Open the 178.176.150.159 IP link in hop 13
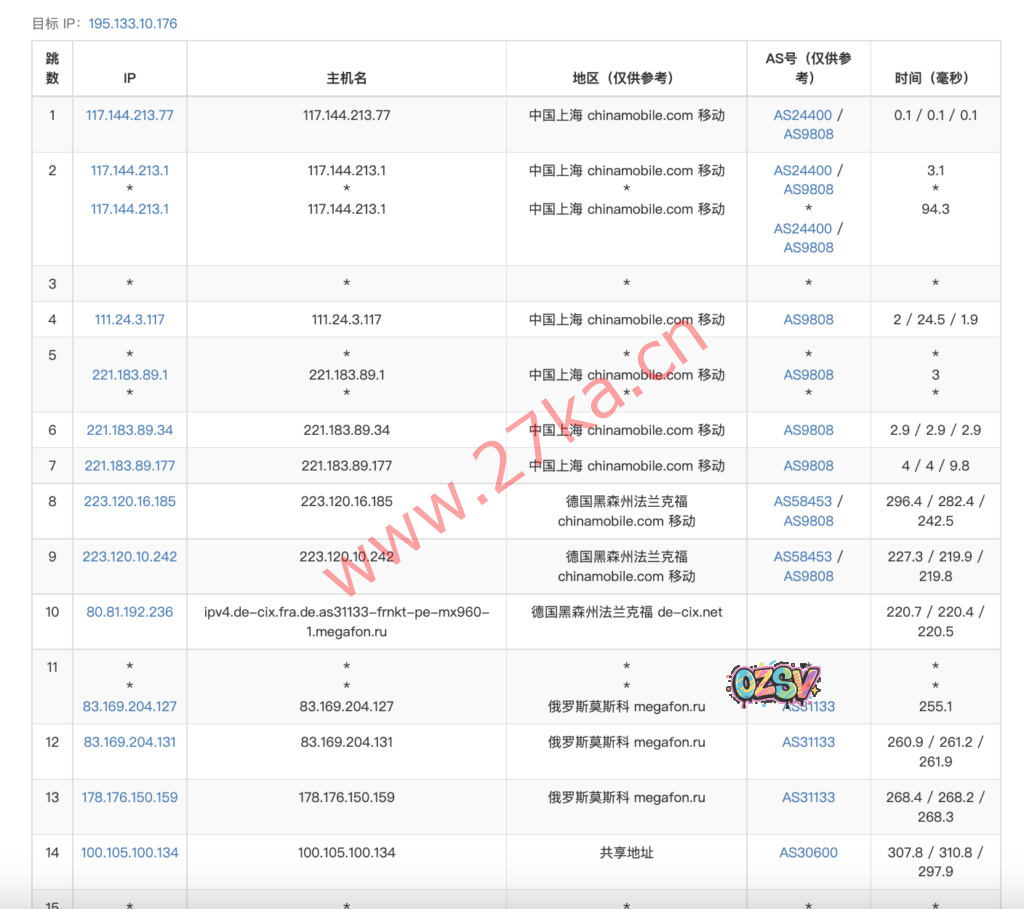Image resolution: width=1024 pixels, height=909 pixels. point(129,797)
